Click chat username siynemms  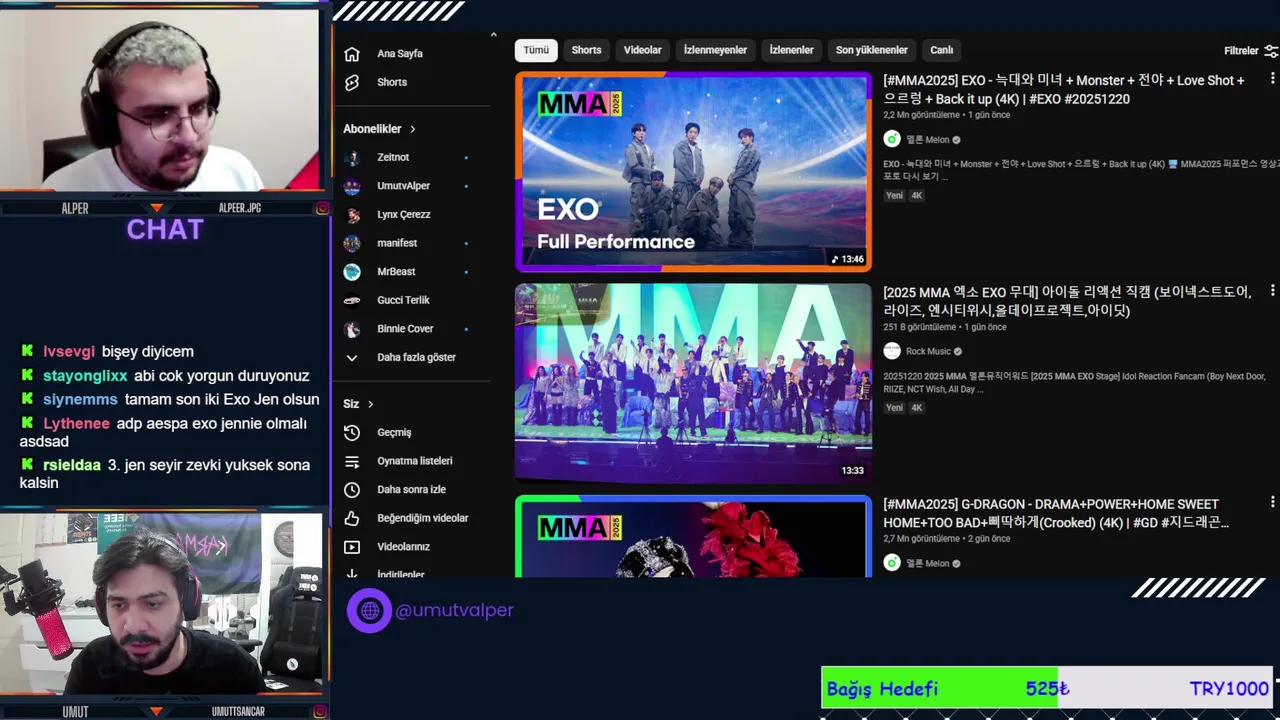80,400
